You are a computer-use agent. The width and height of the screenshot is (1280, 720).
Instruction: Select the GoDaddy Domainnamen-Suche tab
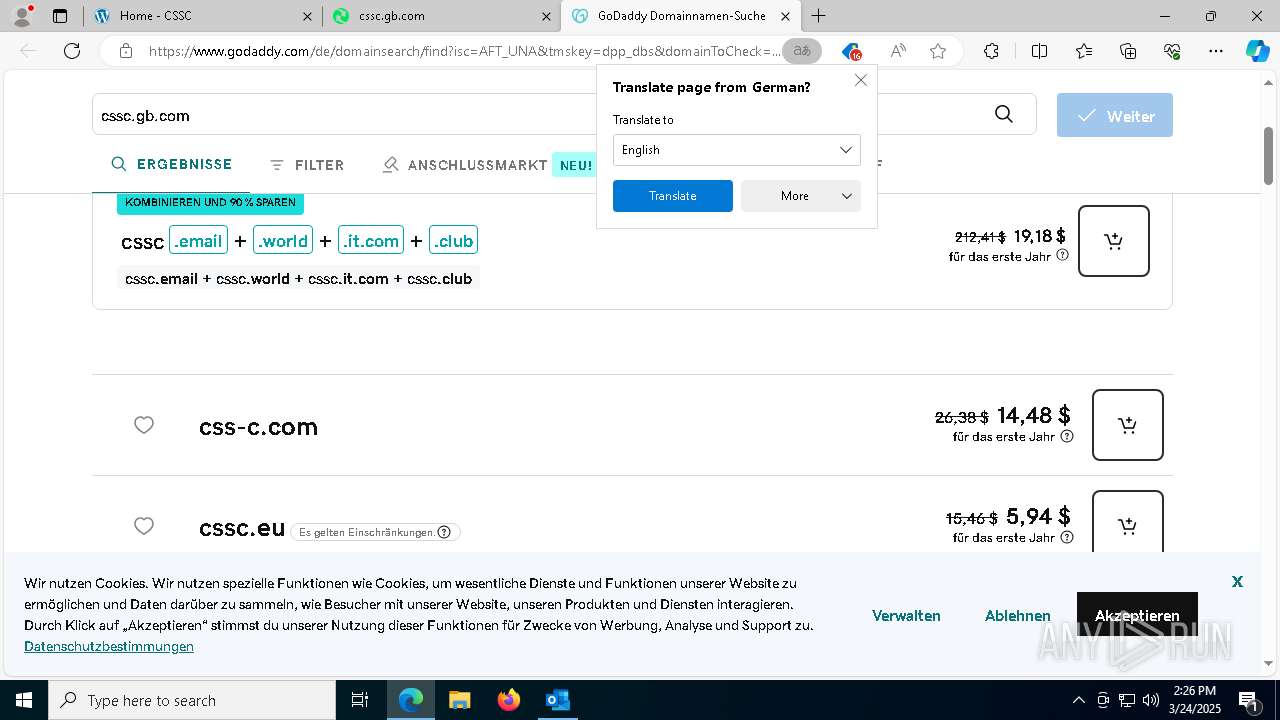point(681,16)
